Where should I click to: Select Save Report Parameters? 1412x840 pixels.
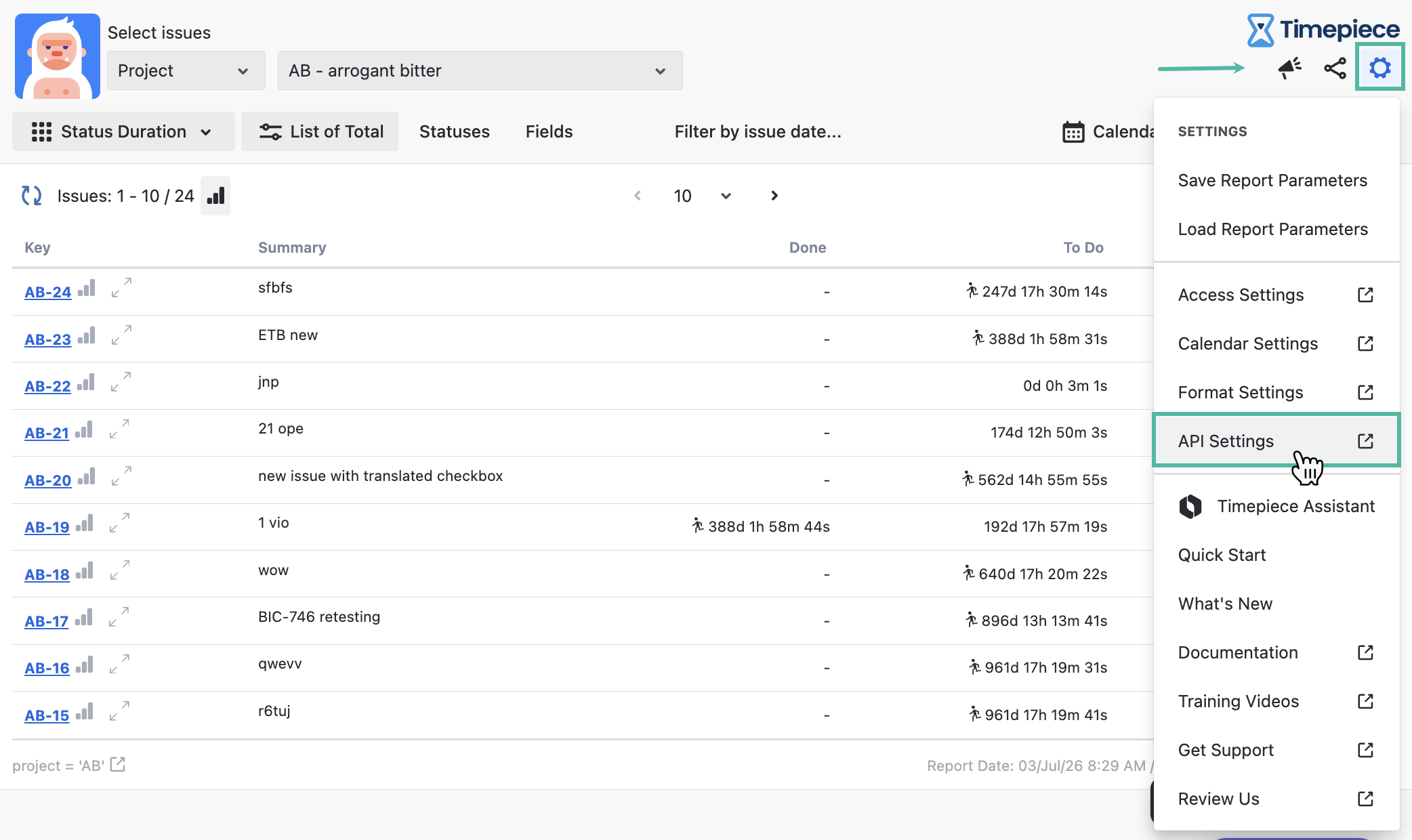pyautogui.click(x=1276, y=180)
